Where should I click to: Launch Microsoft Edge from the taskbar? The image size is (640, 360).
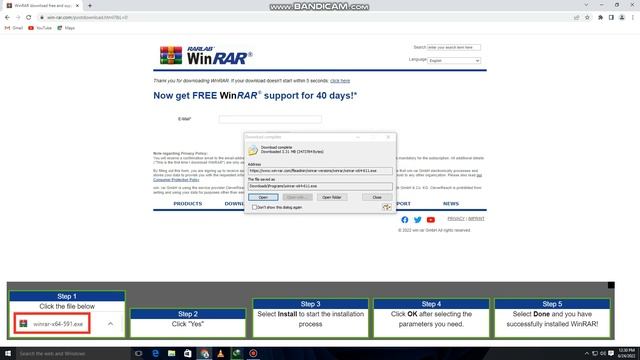tap(156, 353)
